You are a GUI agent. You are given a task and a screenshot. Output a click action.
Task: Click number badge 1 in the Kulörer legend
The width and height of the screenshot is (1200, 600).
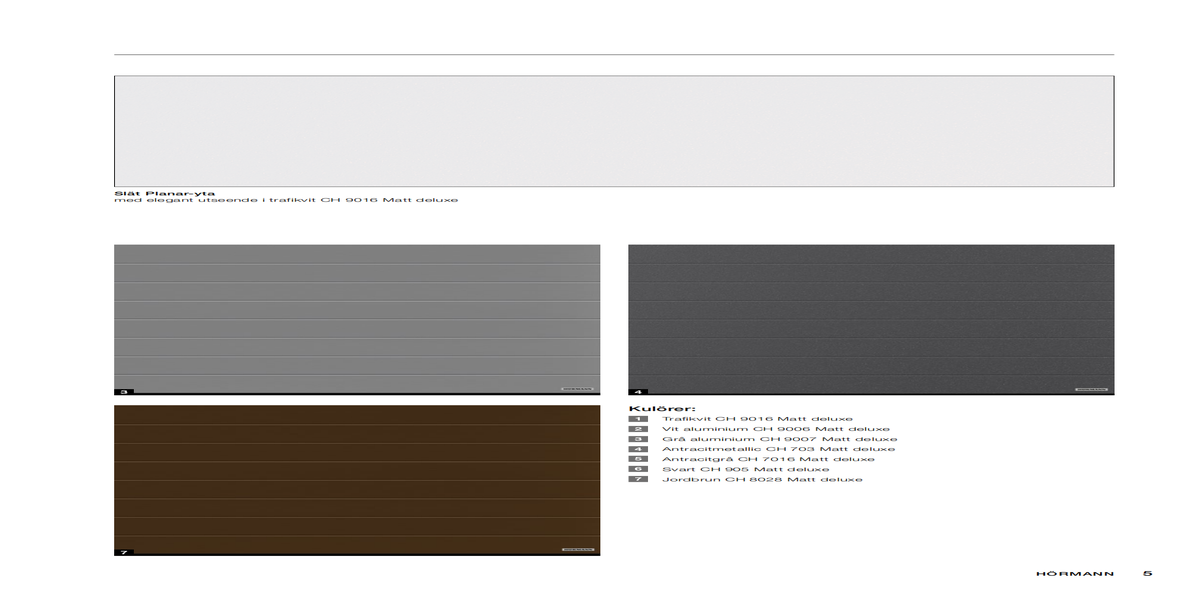point(638,419)
